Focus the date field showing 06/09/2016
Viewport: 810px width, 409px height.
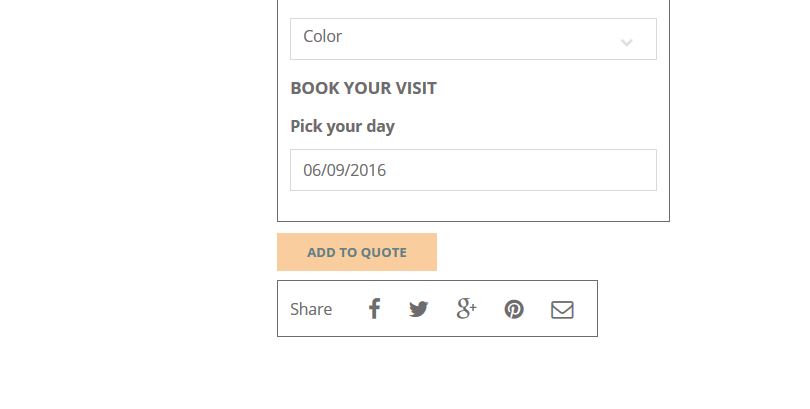[473, 170]
